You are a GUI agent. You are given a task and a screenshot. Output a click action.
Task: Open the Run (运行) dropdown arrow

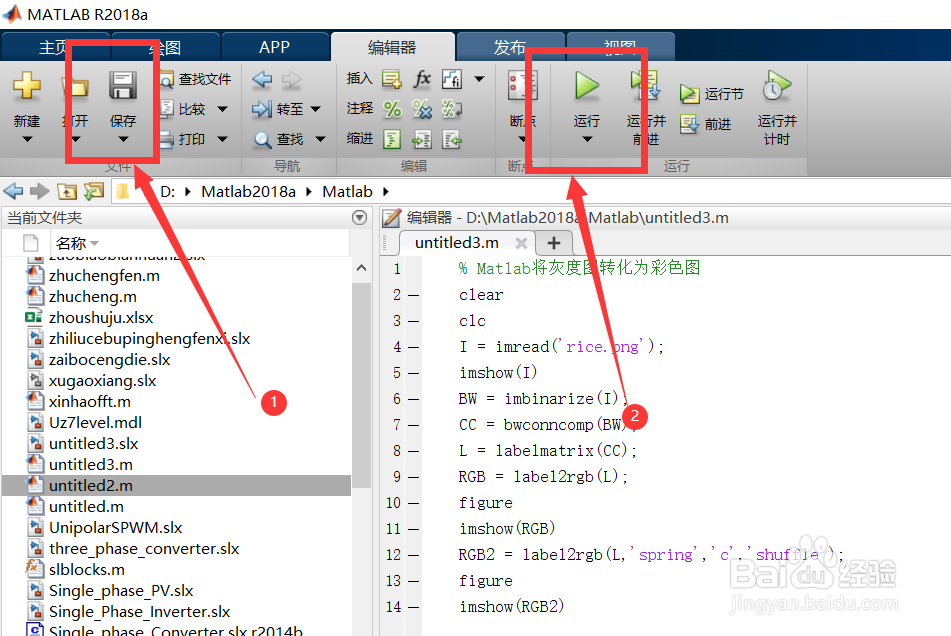[586, 139]
